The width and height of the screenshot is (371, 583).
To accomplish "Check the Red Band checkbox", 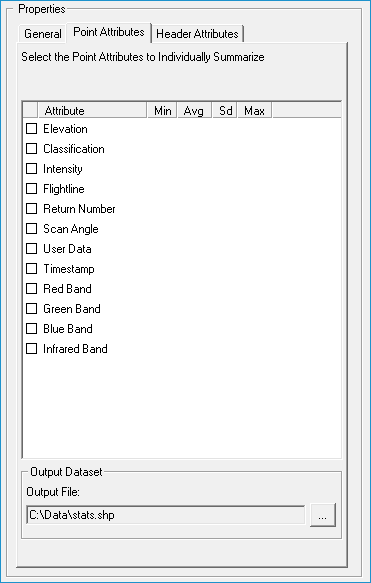I will tap(32, 289).
